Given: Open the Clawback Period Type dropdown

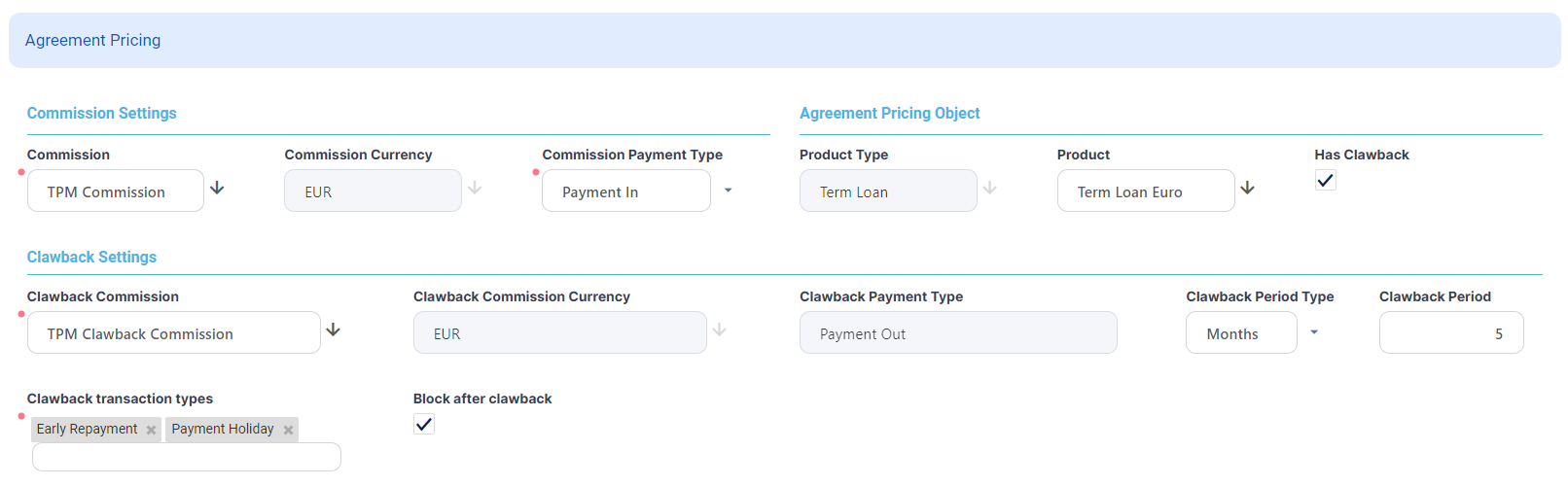Looking at the screenshot, I should (x=1314, y=332).
